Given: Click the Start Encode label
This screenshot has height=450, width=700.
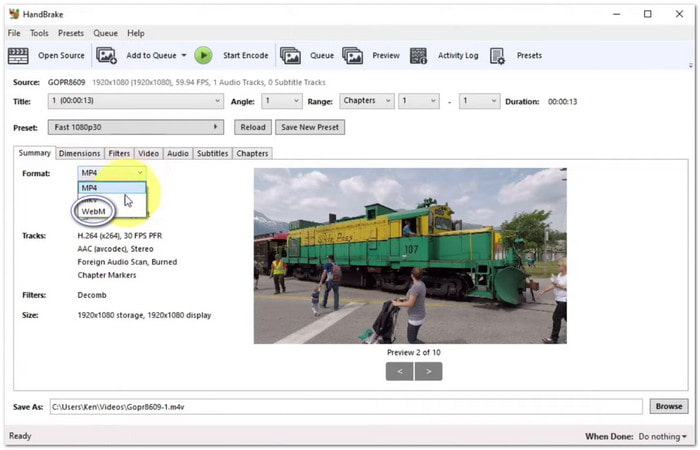Looking at the screenshot, I should pos(246,56).
